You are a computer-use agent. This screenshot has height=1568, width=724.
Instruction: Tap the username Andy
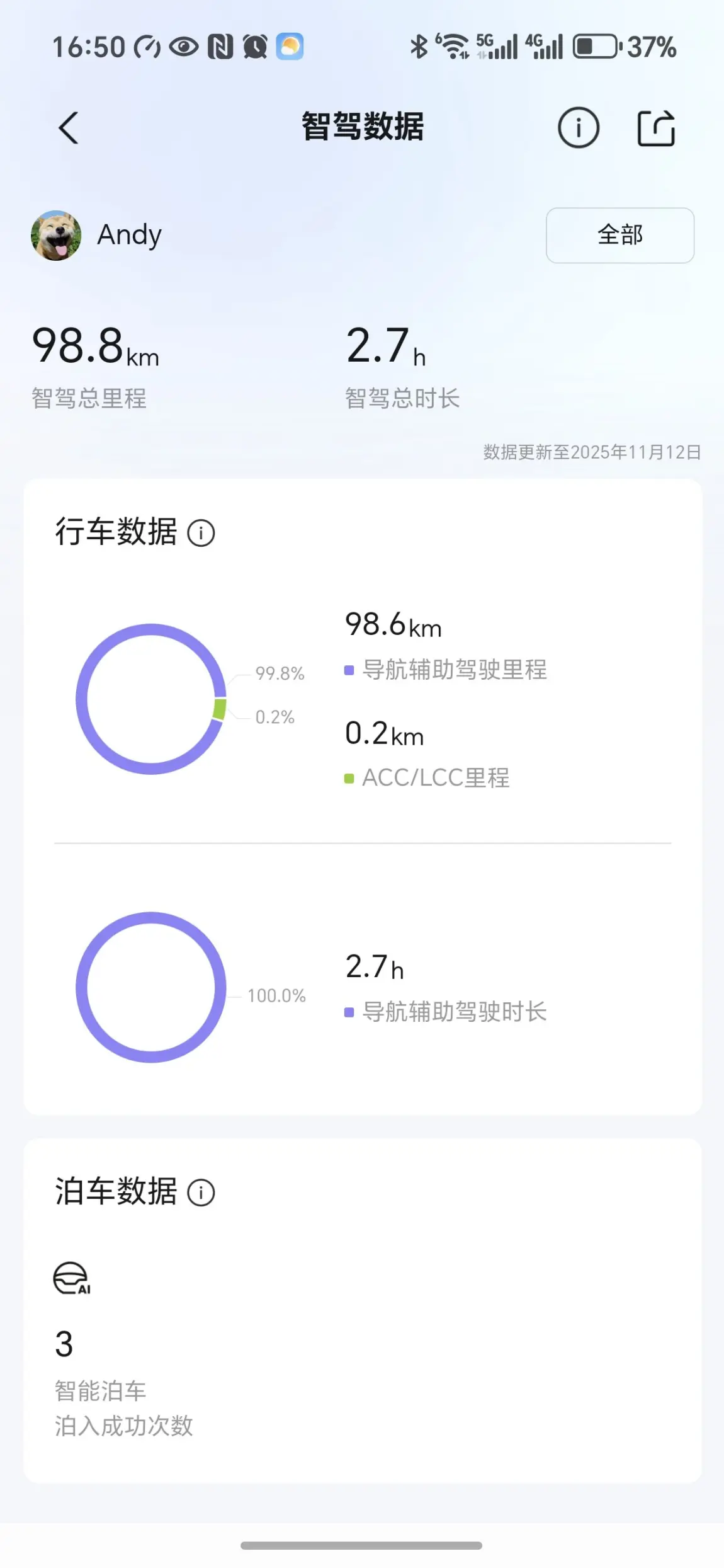pos(129,235)
